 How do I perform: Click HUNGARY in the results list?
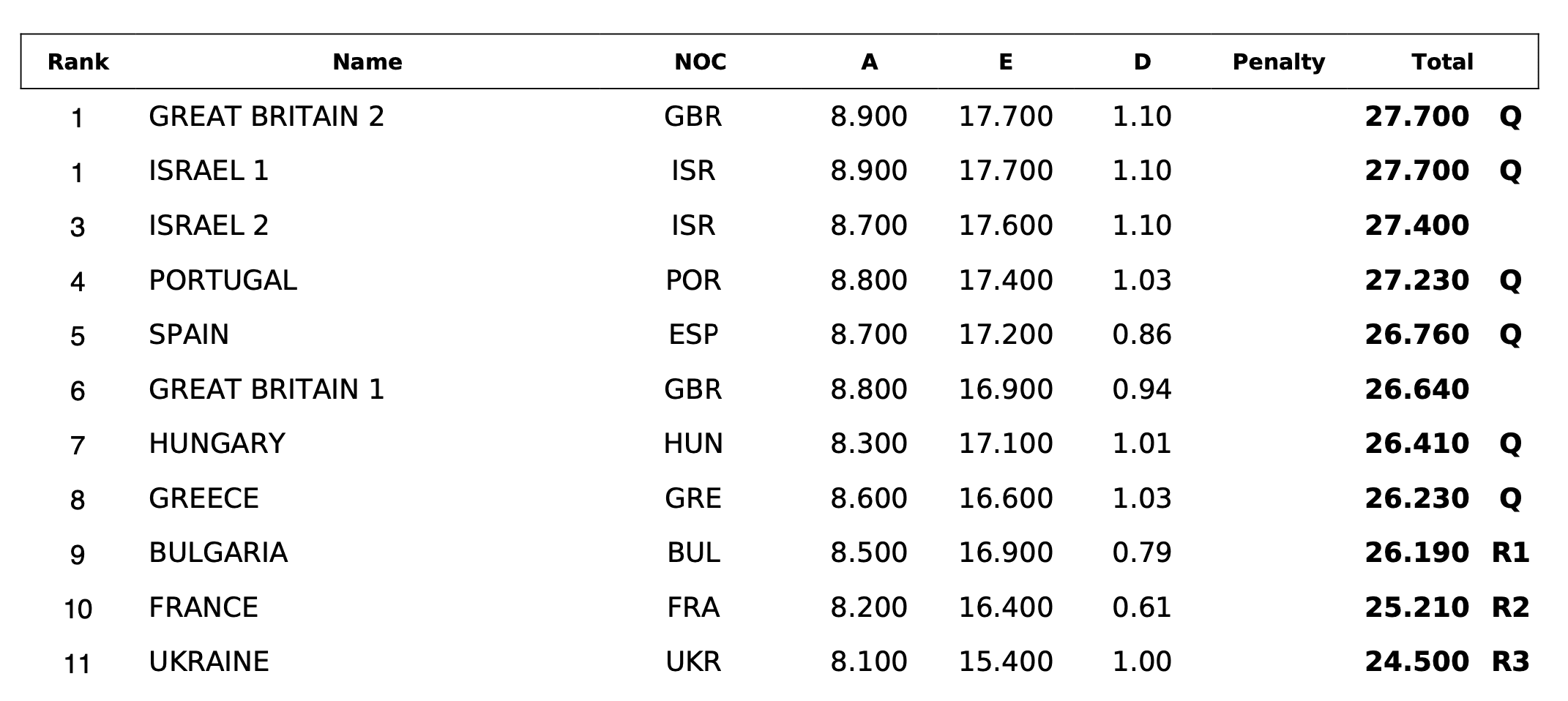217,443
